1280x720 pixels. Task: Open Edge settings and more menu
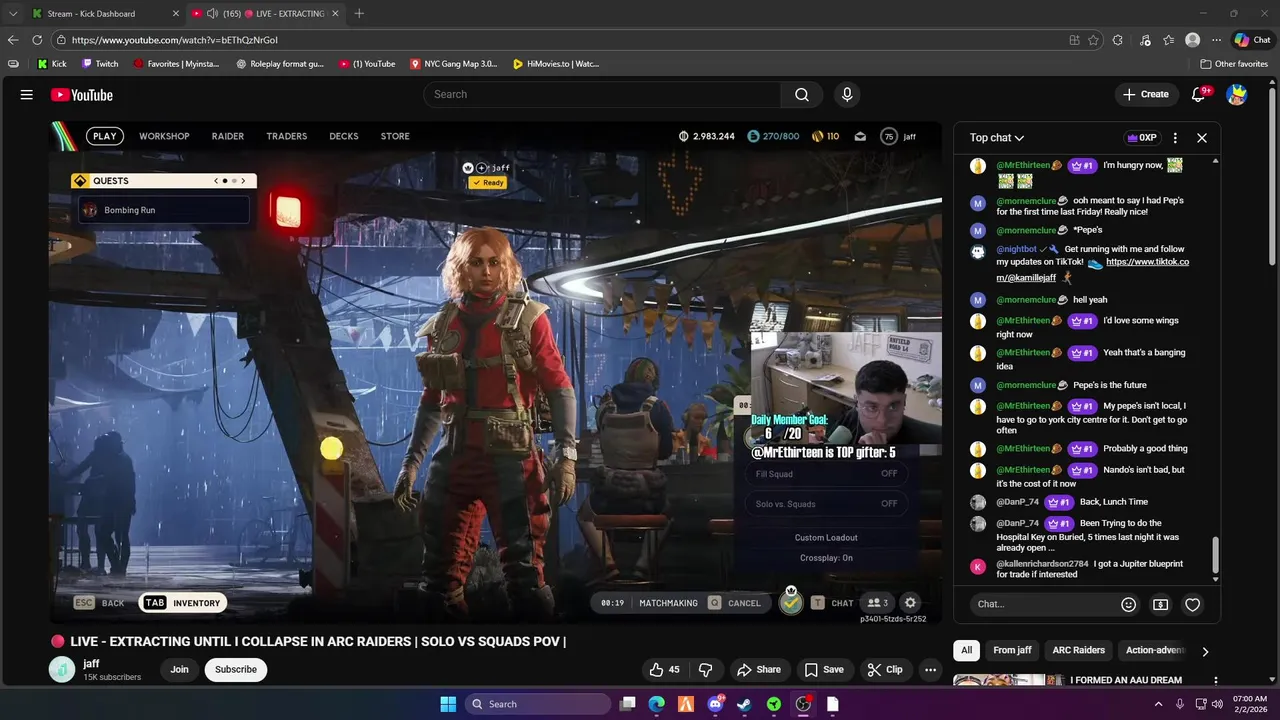[1216, 40]
